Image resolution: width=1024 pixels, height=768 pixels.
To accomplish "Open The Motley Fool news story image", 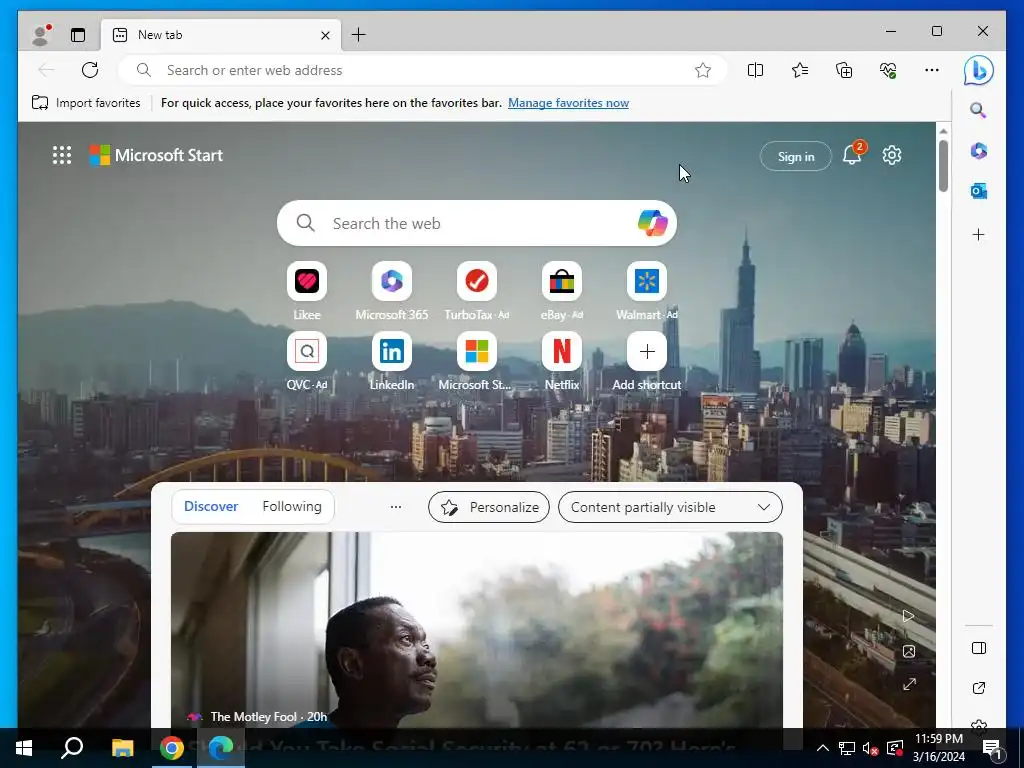I will [477, 630].
